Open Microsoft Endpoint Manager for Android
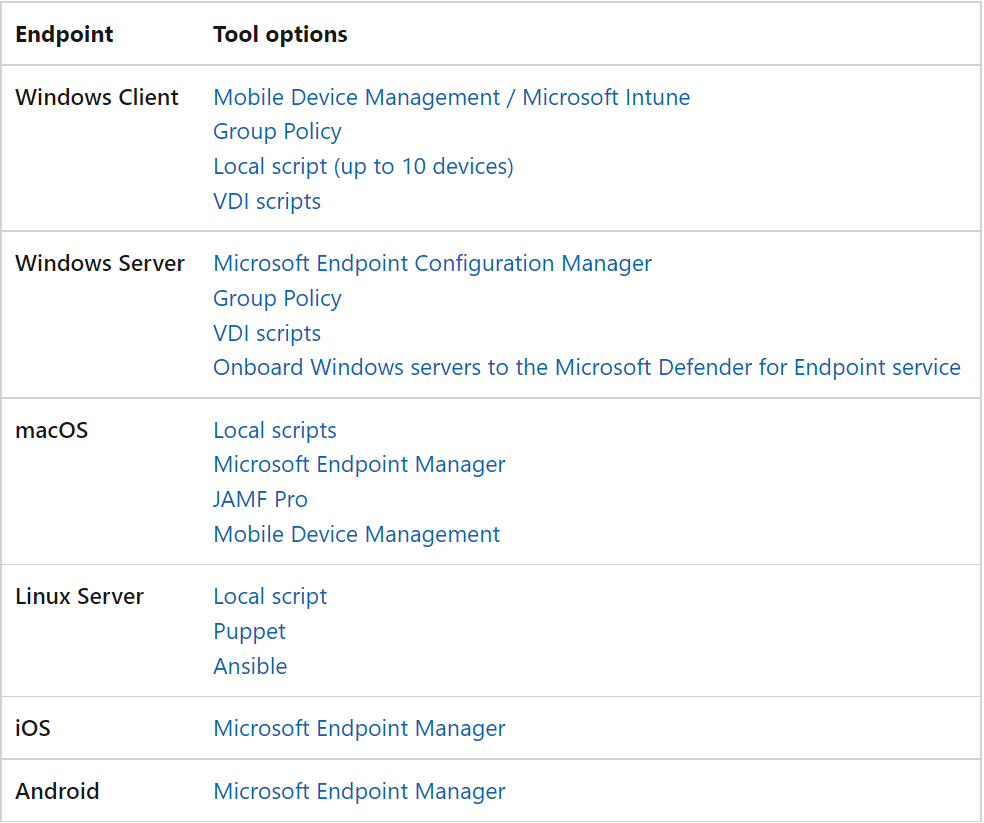Viewport: 984px width, 823px height. 359,791
